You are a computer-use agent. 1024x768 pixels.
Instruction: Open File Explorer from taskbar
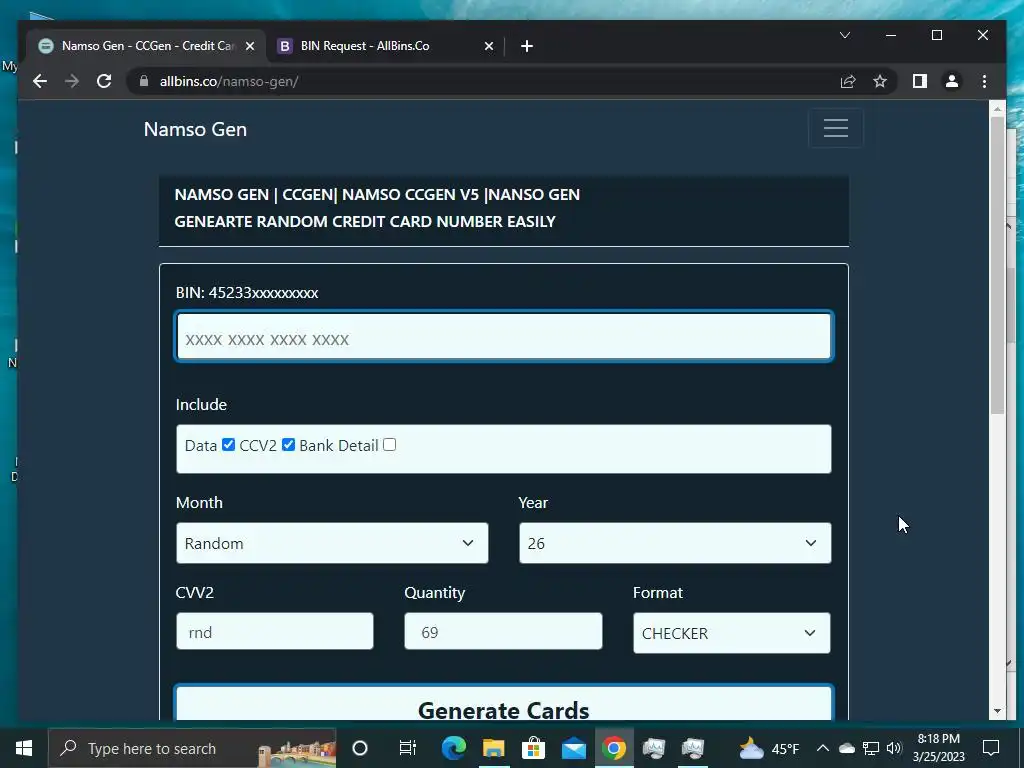coord(494,748)
